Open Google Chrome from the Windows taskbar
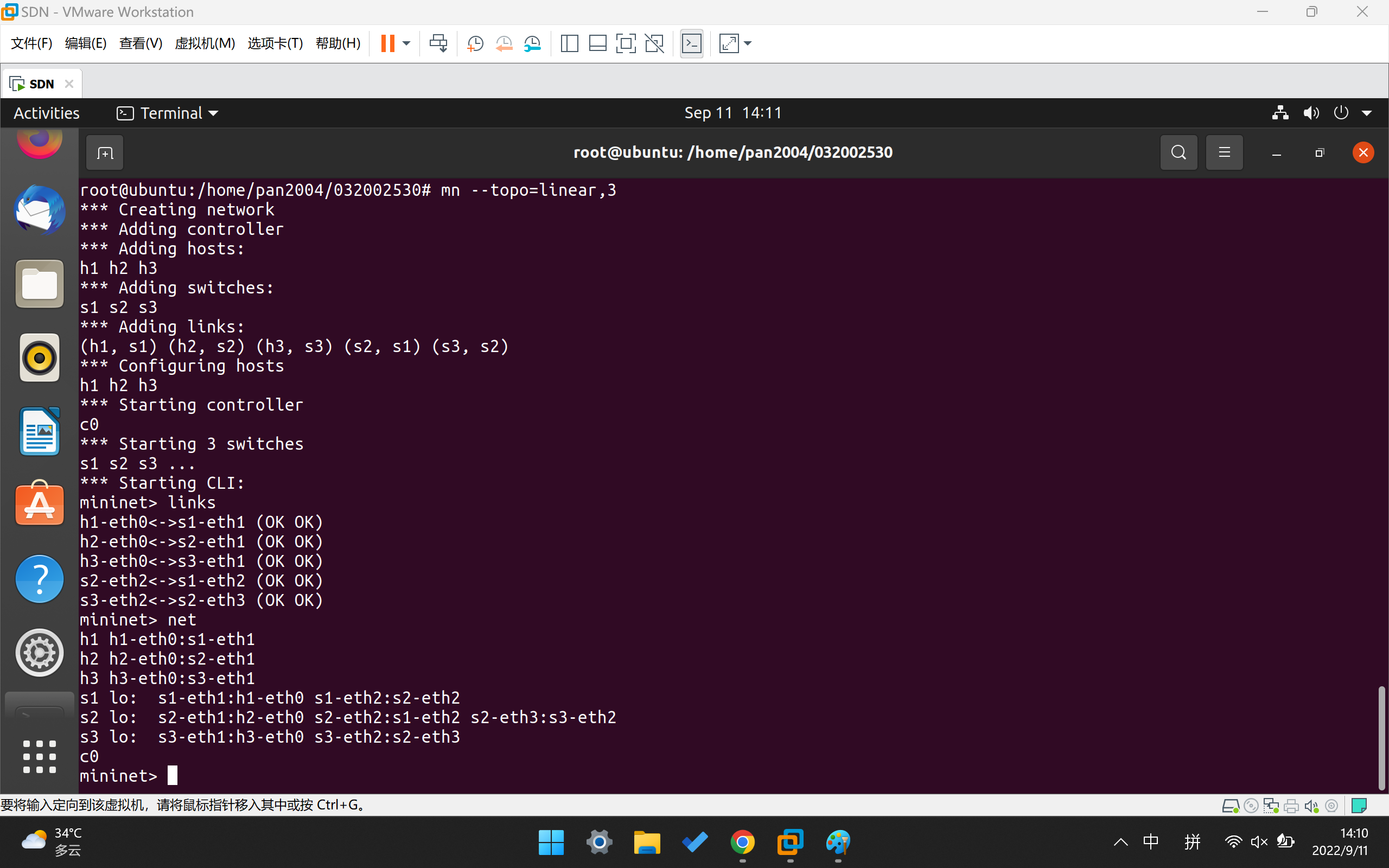1389x868 pixels. pyautogui.click(x=742, y=842)
